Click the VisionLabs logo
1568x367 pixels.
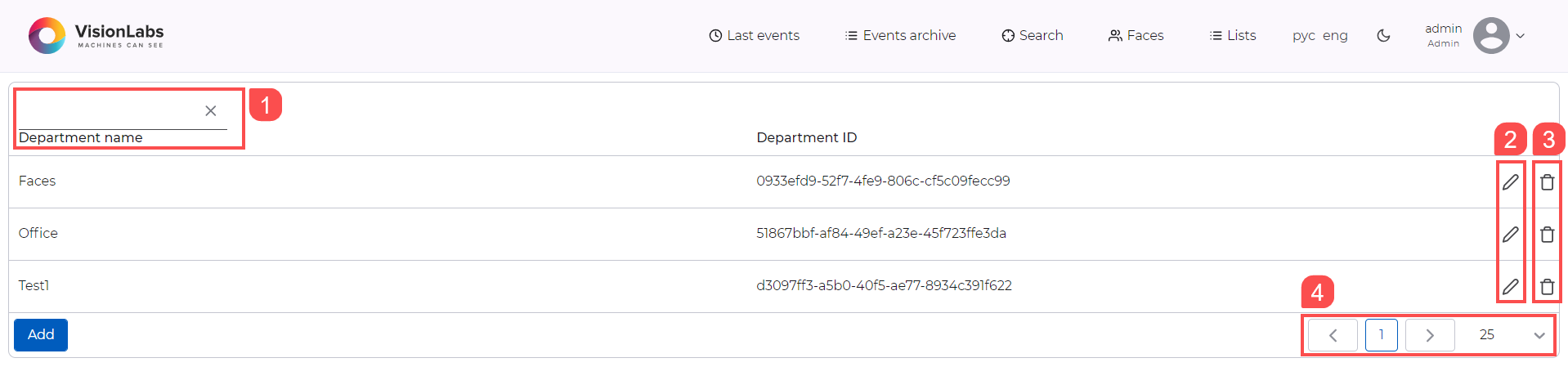coord(96,36)
